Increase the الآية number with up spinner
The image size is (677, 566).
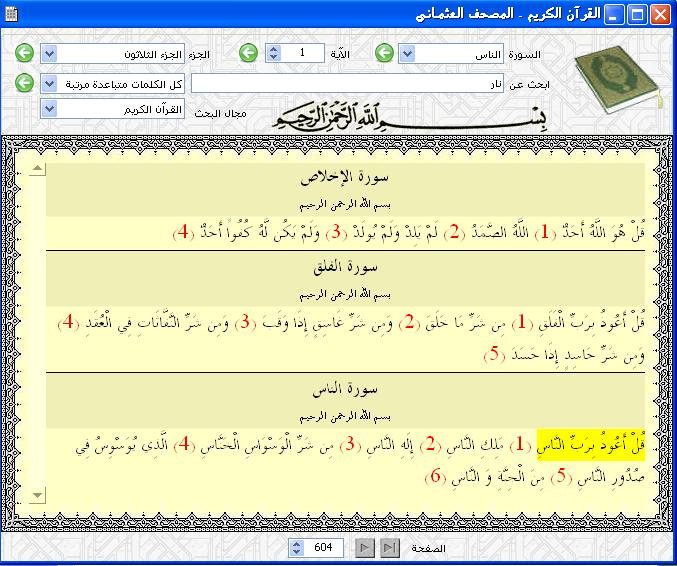coord(273,49)
